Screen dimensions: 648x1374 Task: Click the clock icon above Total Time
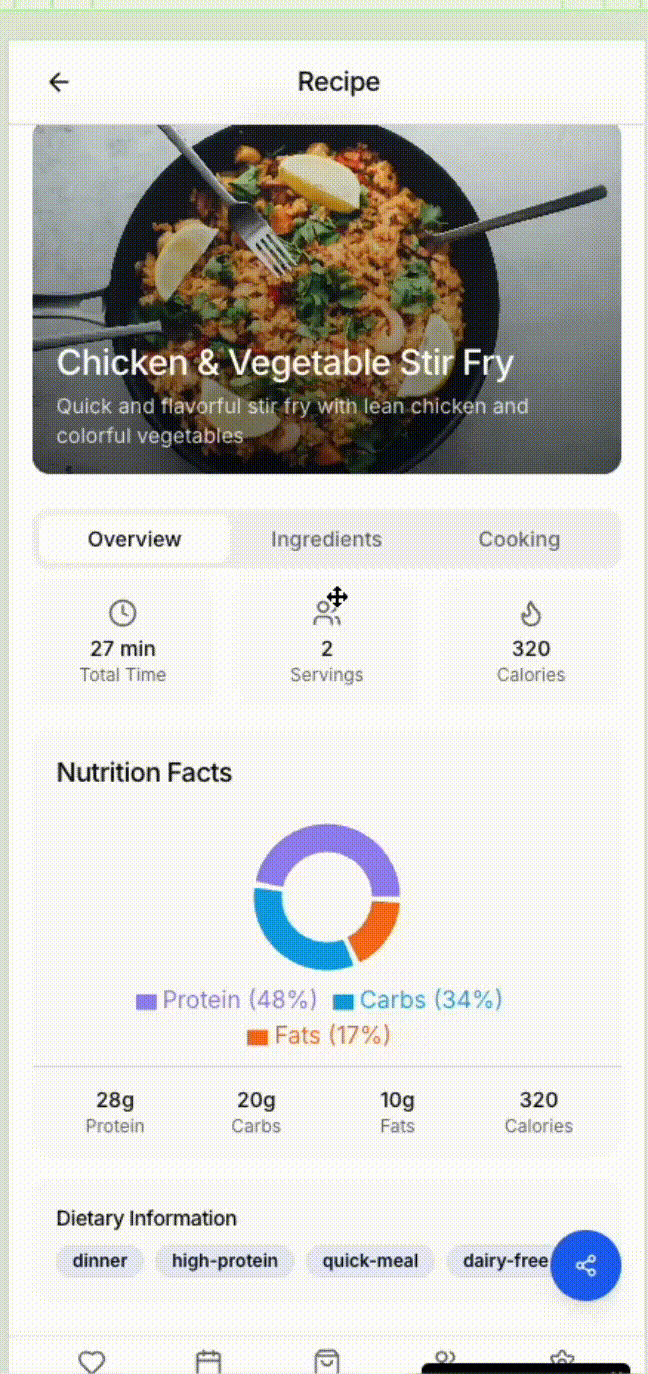pos(122,613)
